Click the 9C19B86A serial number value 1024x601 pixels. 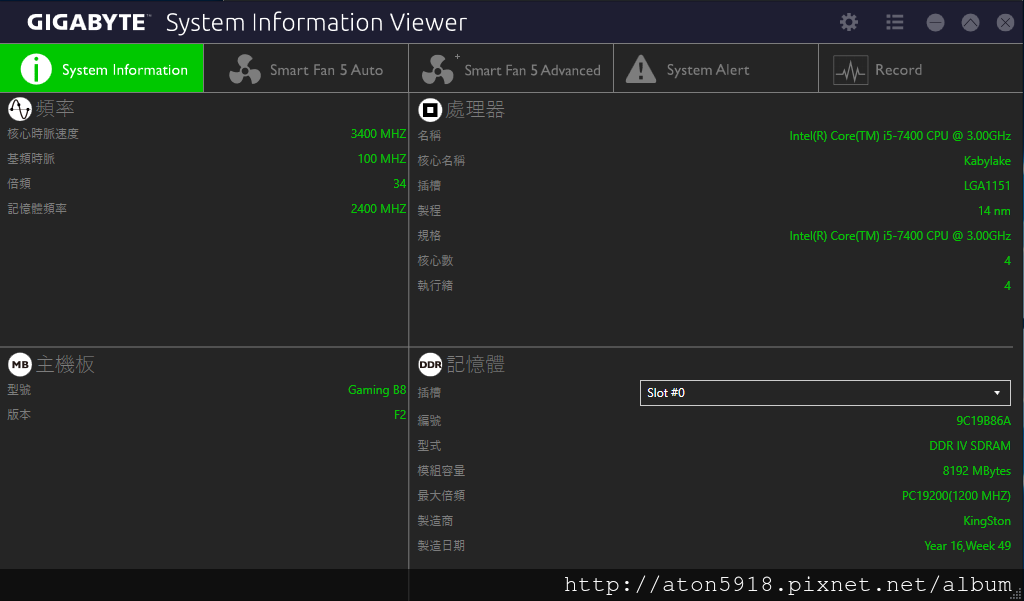pos(984,421)
